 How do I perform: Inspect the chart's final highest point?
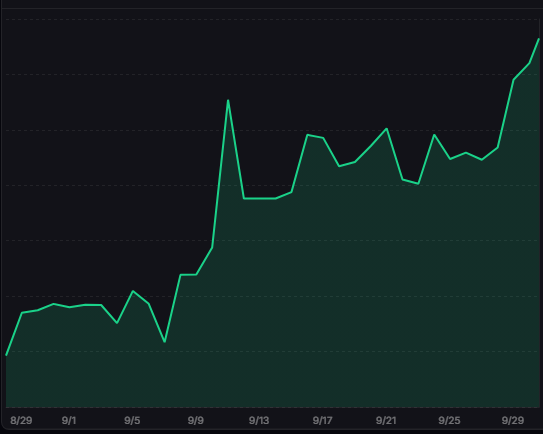pos(538,39)
